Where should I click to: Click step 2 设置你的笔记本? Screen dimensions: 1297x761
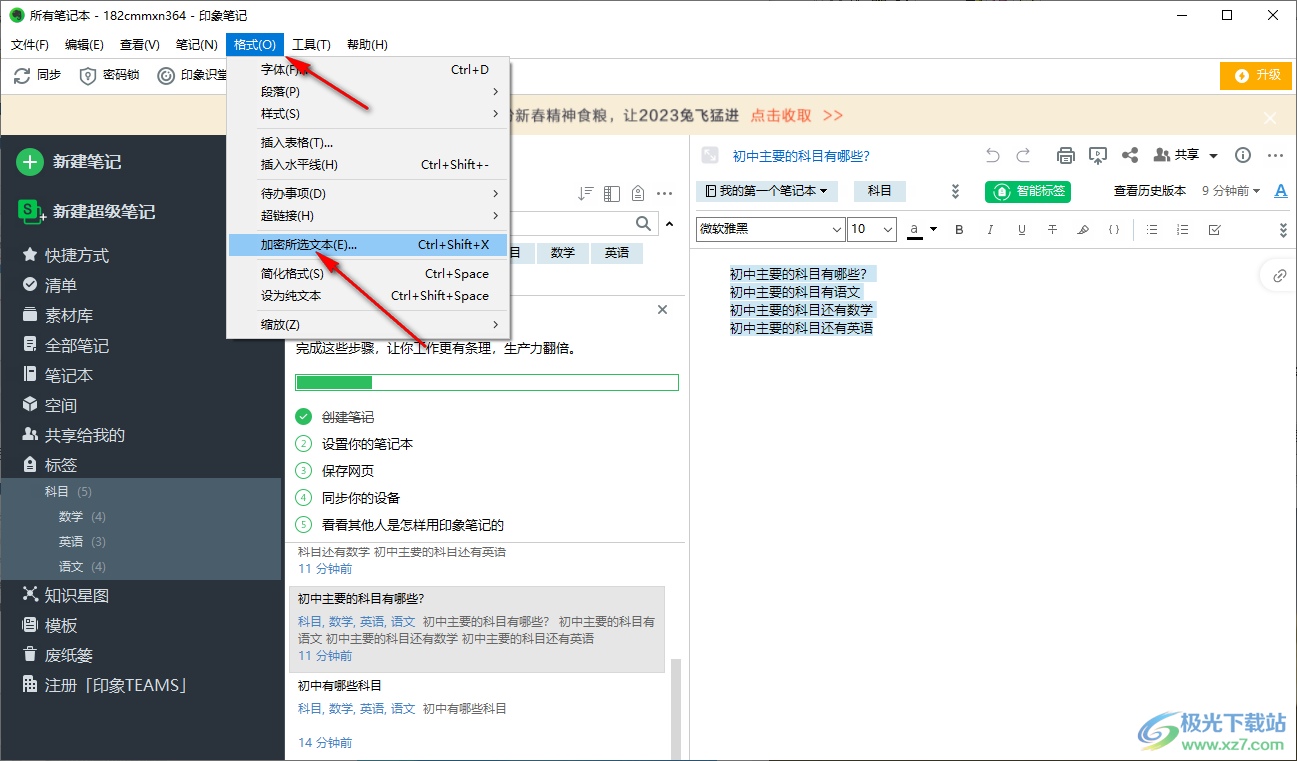click(x=367, y=444)
